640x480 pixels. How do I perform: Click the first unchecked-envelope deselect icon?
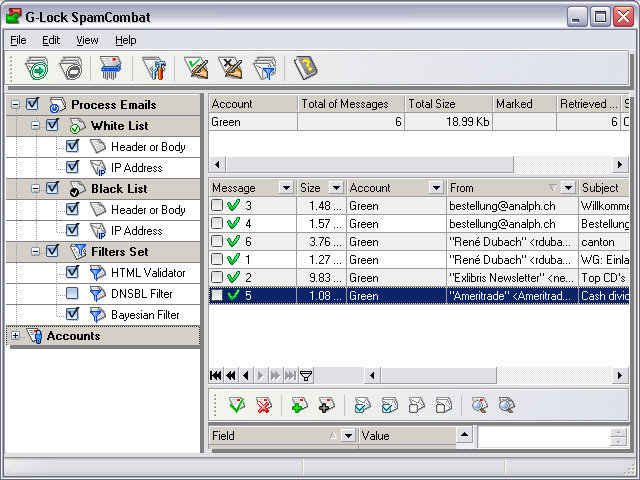coord(416,405)
